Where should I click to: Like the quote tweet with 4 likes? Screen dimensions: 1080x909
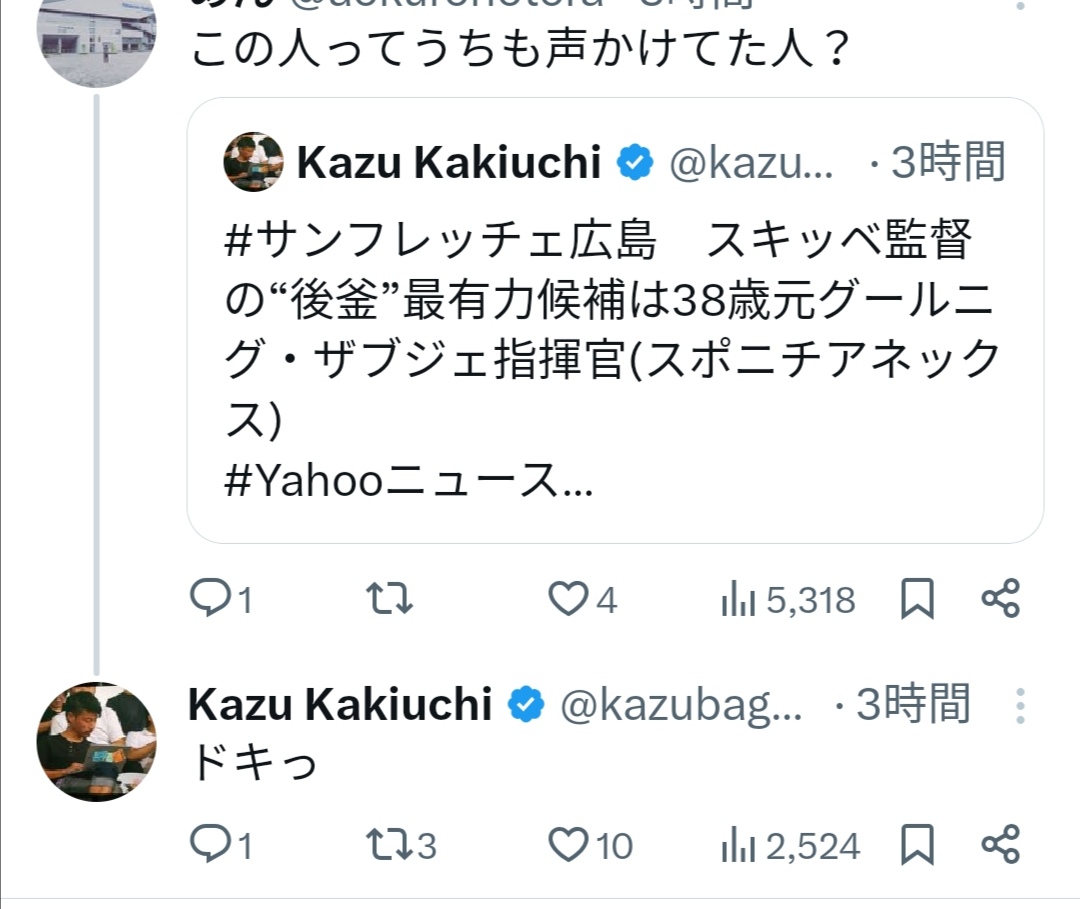point(569,599)
